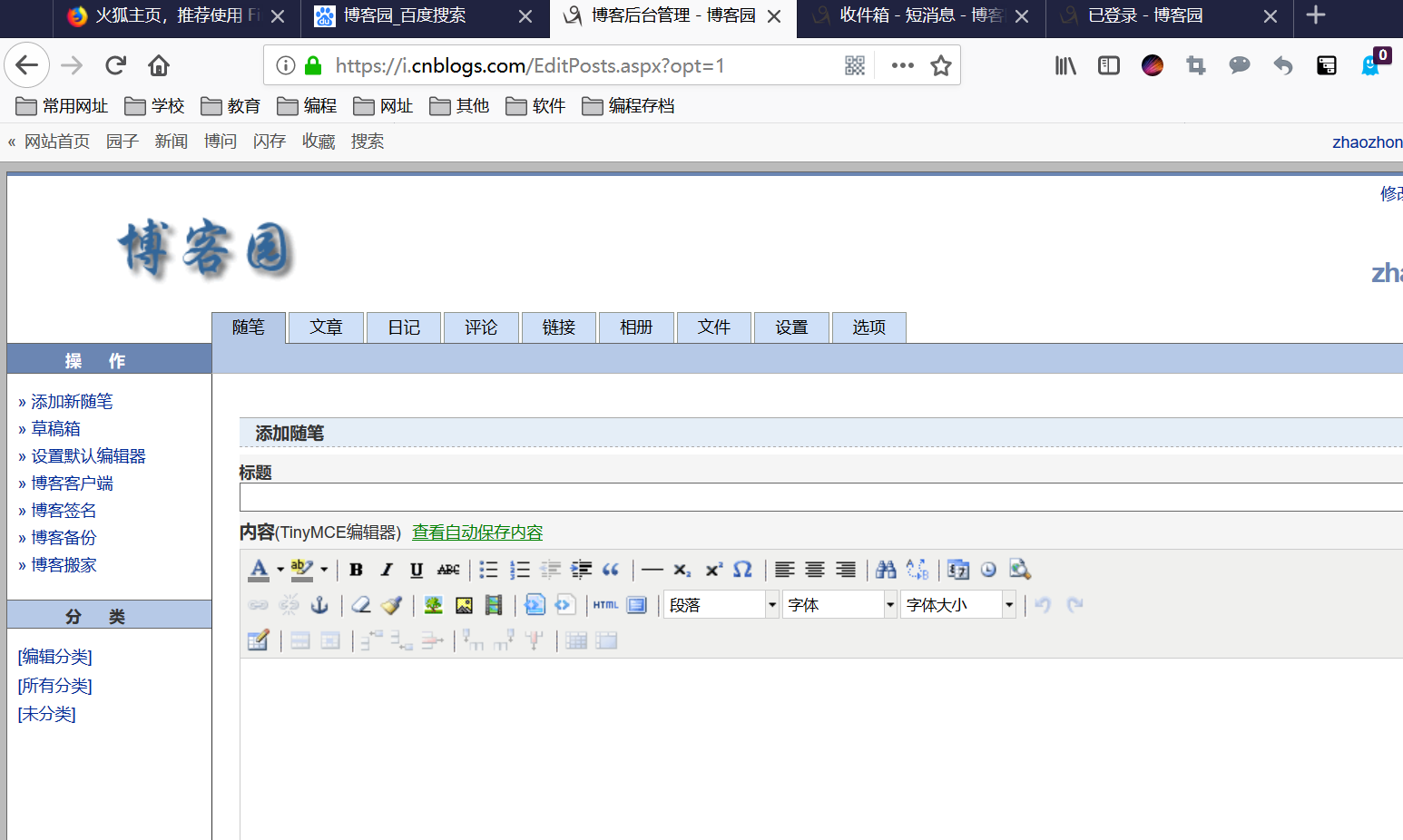This screenshot has width=1403, height=840.
Task: Insert a bulleted unordered list
Action: (488, 570)
